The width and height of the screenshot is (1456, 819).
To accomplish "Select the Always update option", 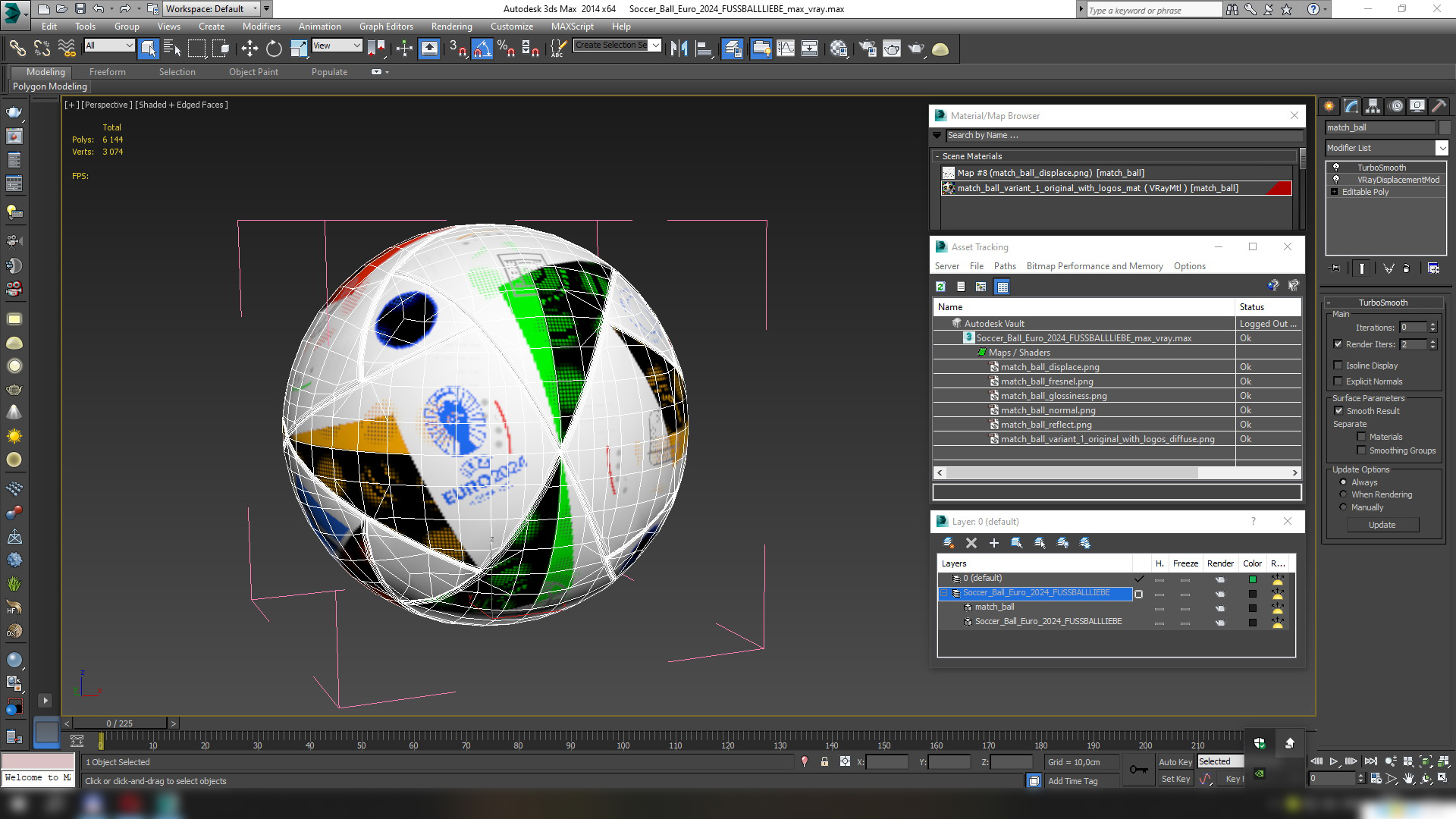I will 1344,482.
